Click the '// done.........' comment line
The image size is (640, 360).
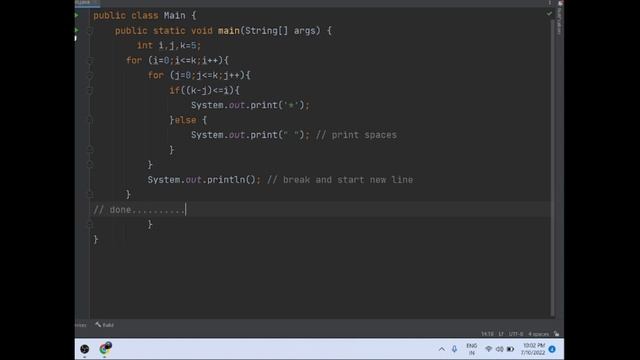pos(139,210)
